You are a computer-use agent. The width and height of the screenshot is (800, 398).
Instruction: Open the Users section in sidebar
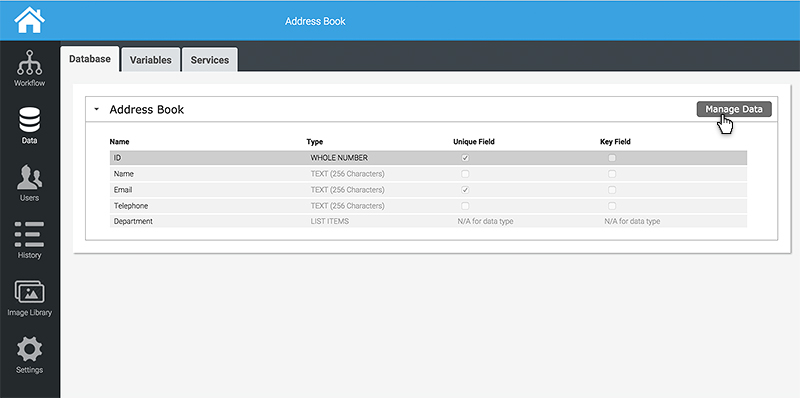click(x=30, y=183)
